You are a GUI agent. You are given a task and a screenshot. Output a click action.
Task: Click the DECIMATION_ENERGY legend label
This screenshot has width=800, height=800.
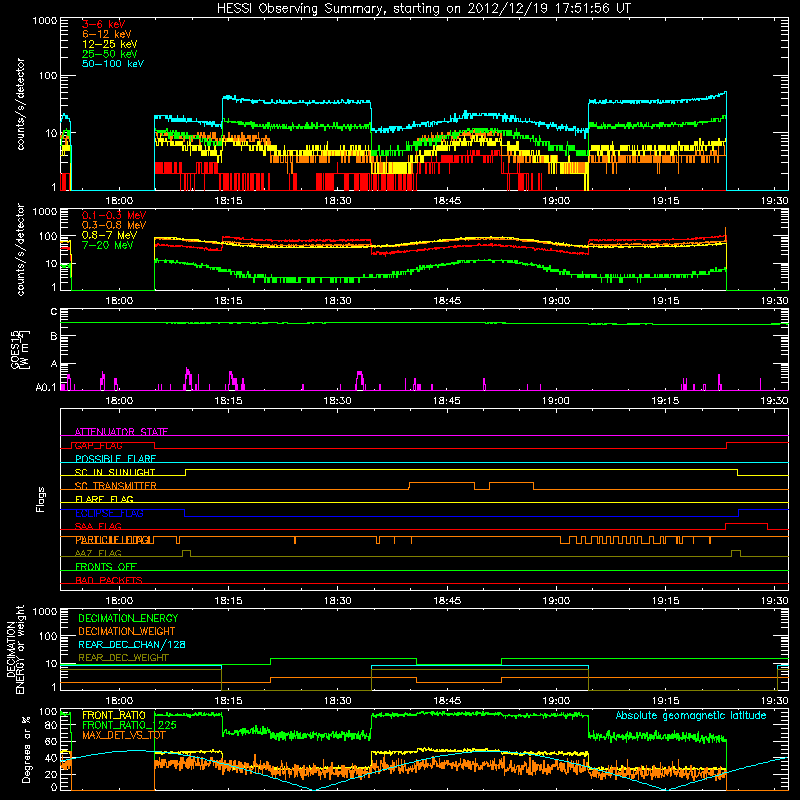point(128,618)
